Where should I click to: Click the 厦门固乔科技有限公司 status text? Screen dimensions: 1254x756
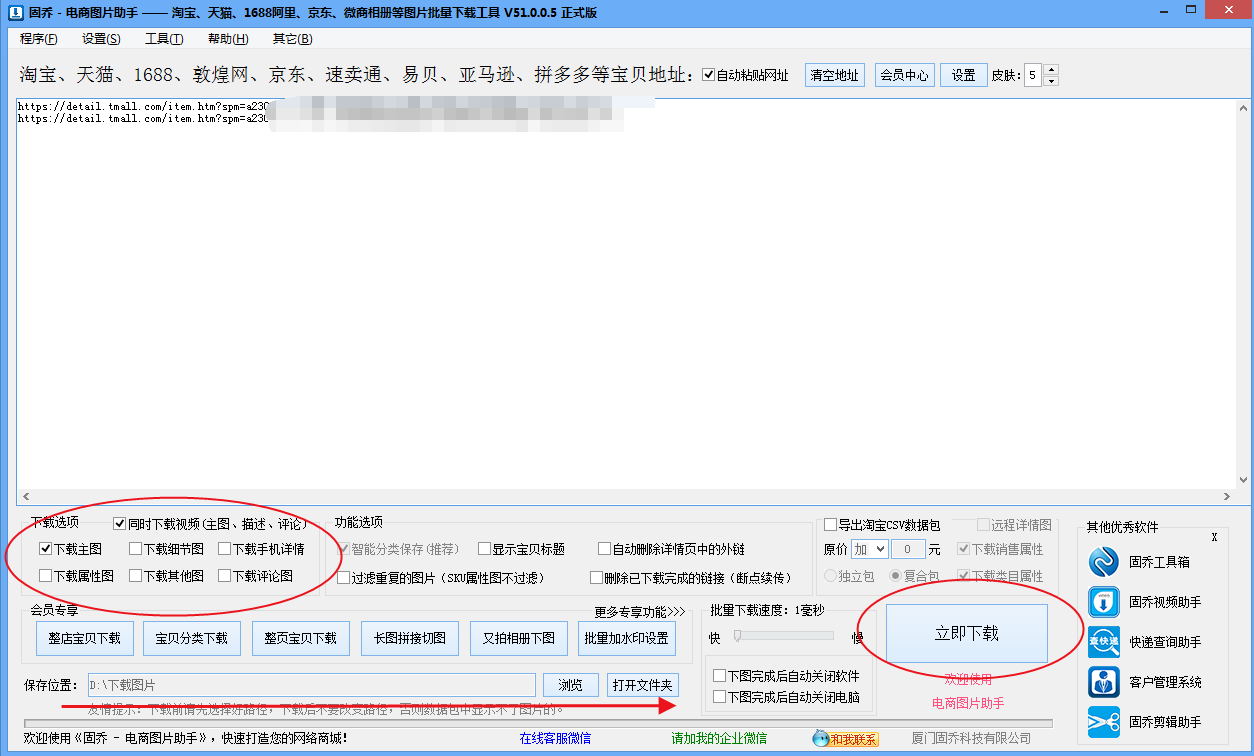[971, 739]
